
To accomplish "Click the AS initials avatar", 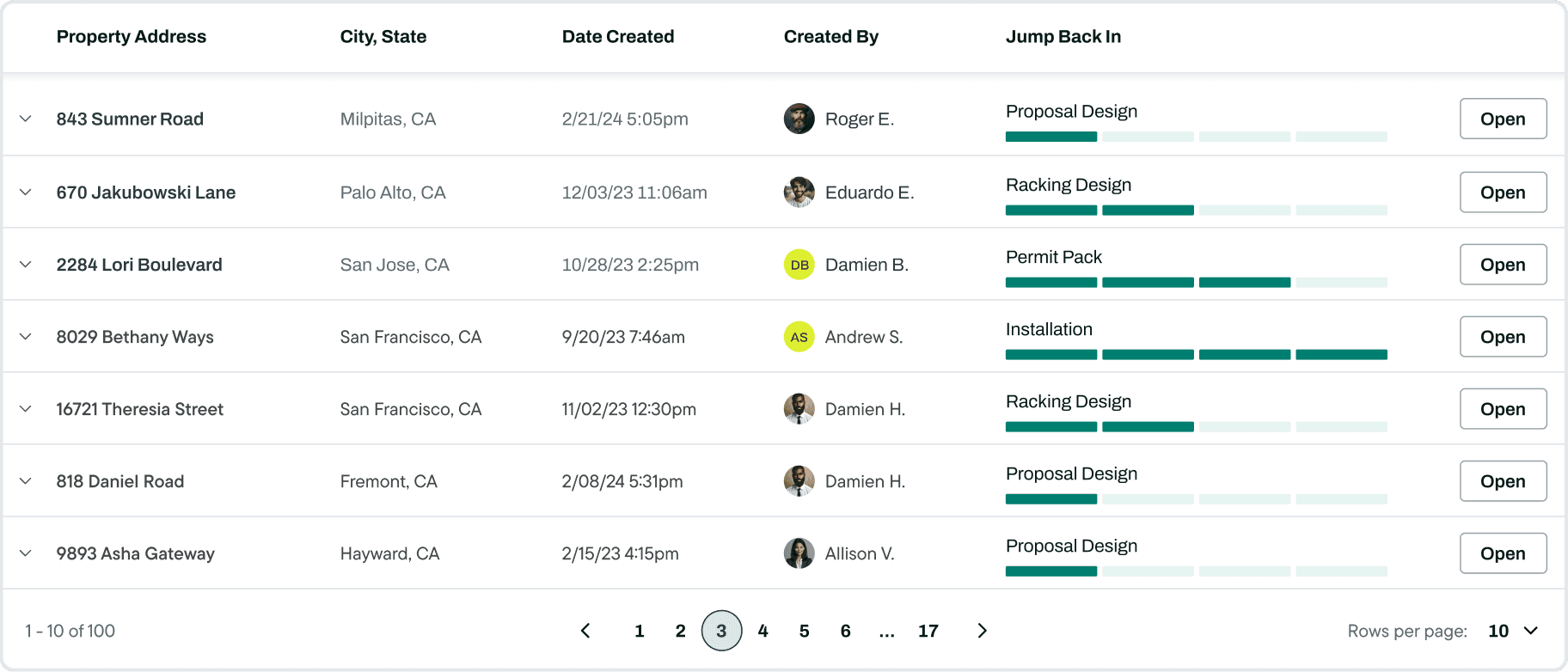I will tap(799, 337).
